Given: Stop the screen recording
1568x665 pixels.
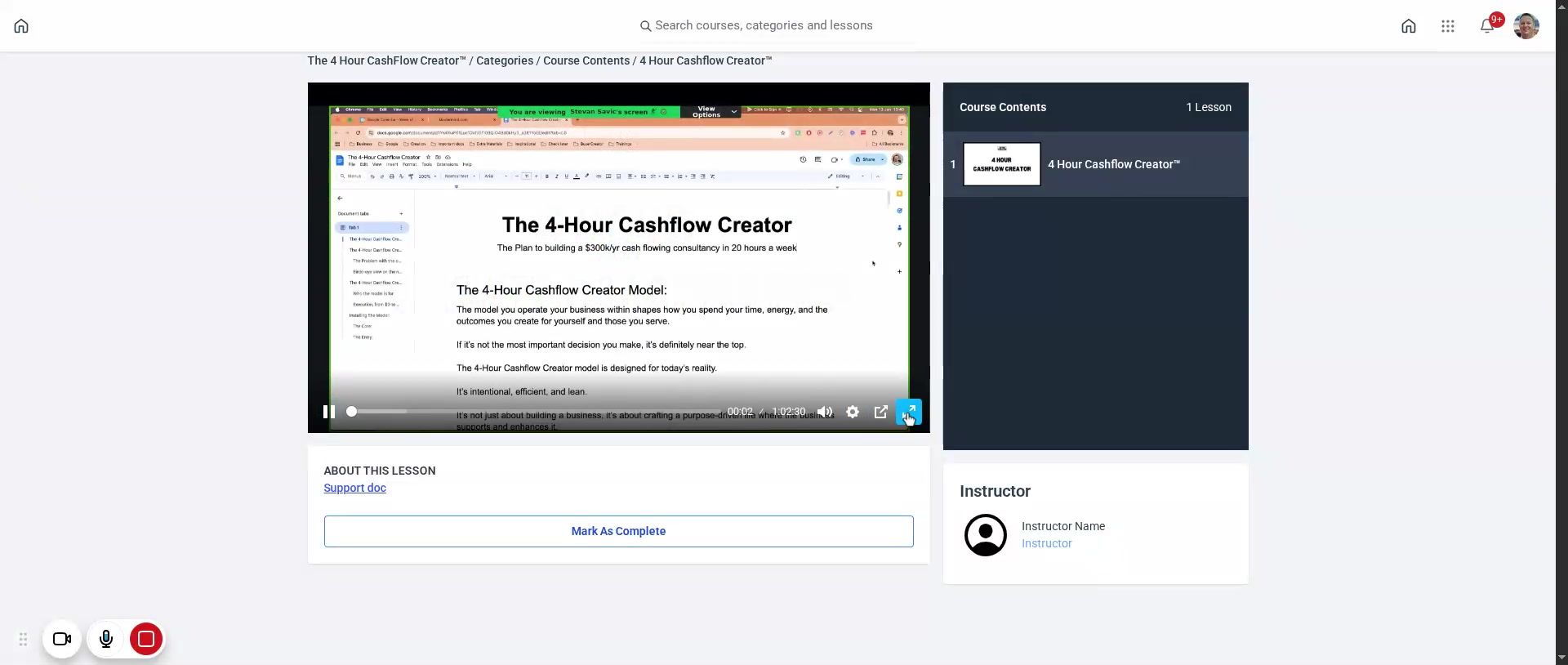Looking at the screenshot, I should point(146,639).
